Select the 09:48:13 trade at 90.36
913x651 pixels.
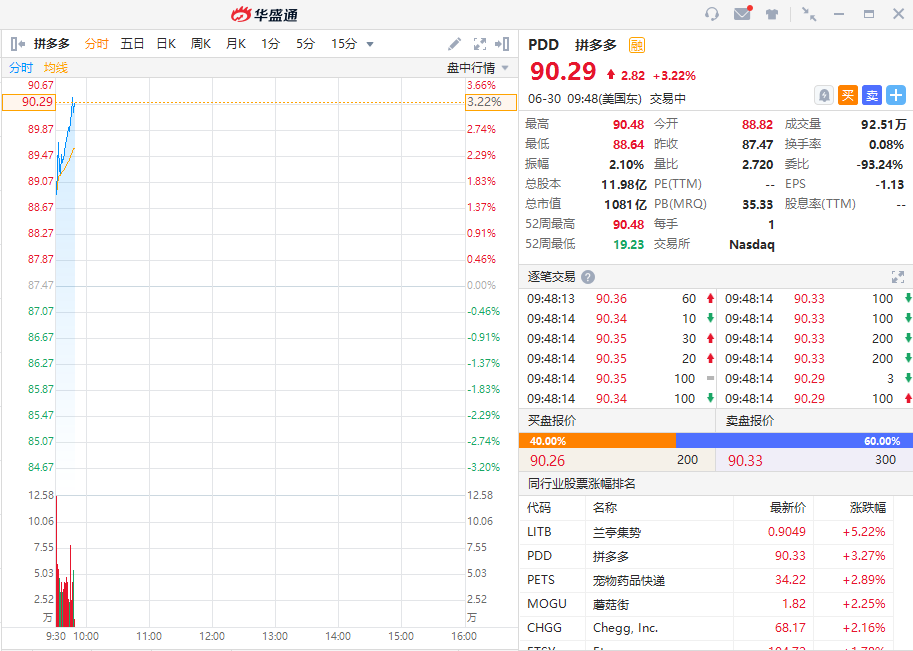619,299
